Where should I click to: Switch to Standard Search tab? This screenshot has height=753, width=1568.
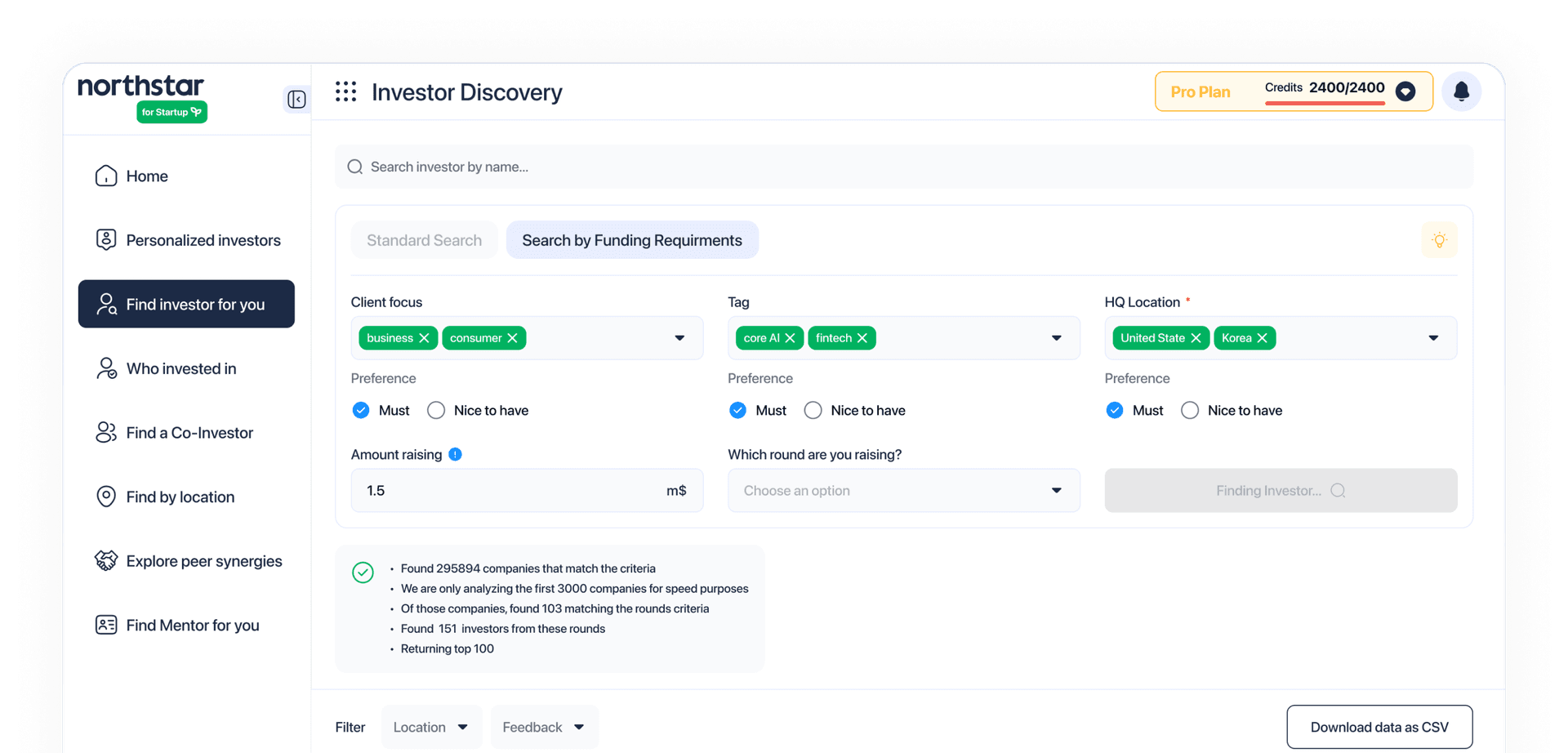click(424, 240)
